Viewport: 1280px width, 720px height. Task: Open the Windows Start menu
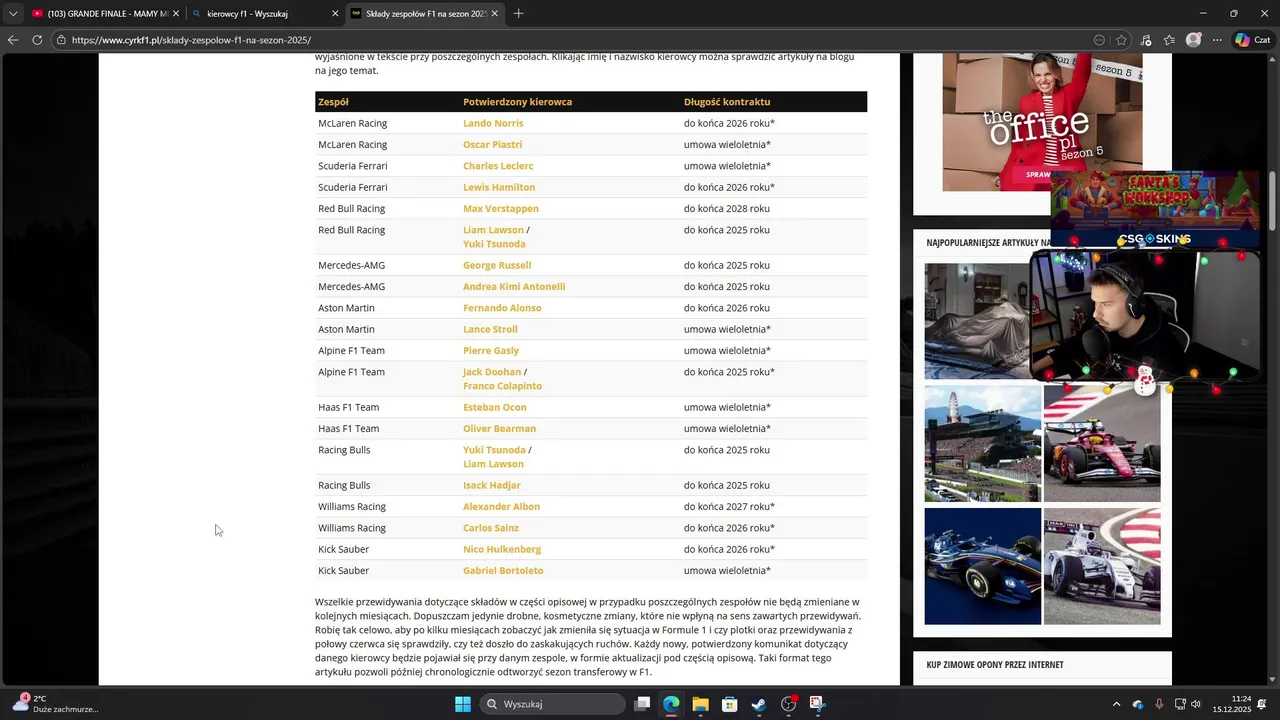click(x=463, y=704)
